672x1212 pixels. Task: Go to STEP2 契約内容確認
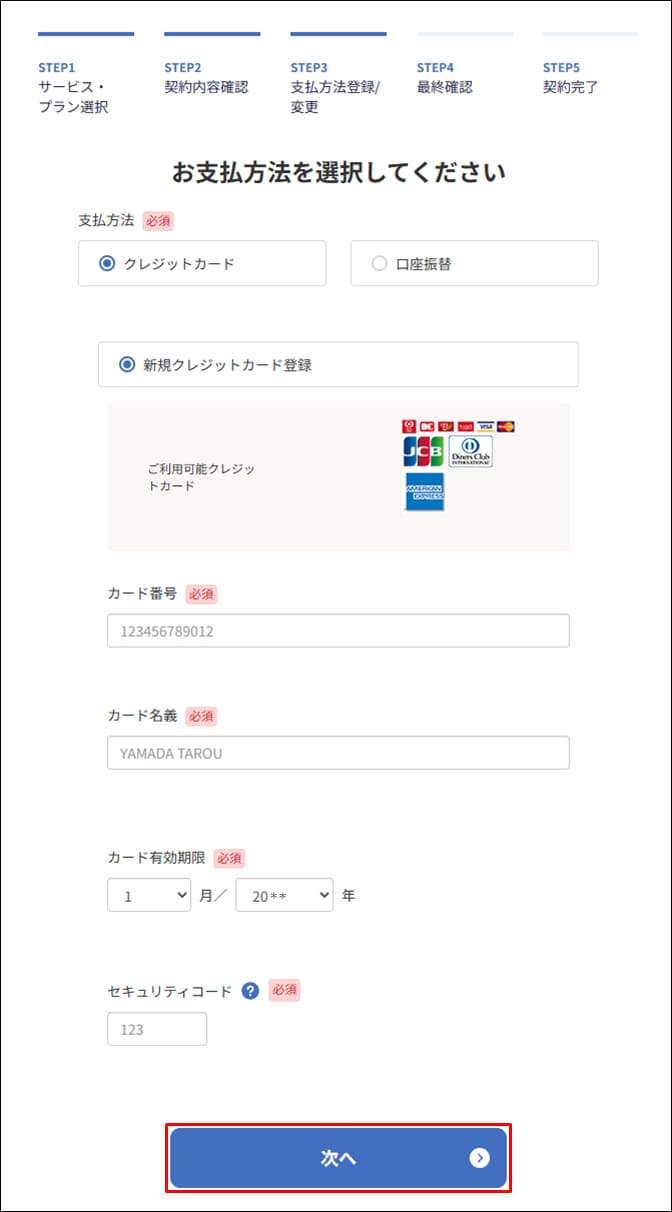pos(206,80)
